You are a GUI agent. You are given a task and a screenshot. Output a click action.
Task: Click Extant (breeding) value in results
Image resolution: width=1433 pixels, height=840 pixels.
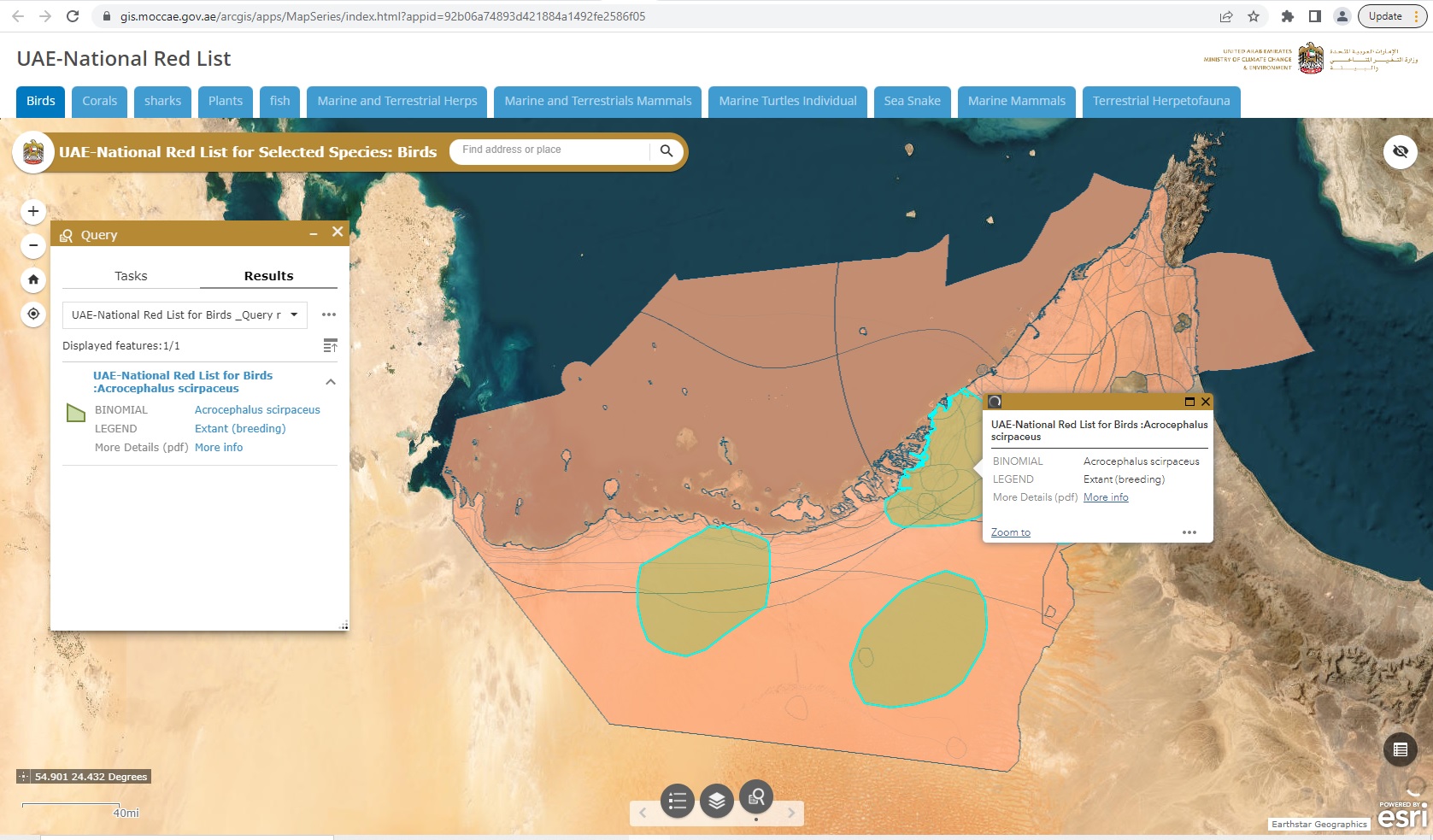[x=240, y=429]
